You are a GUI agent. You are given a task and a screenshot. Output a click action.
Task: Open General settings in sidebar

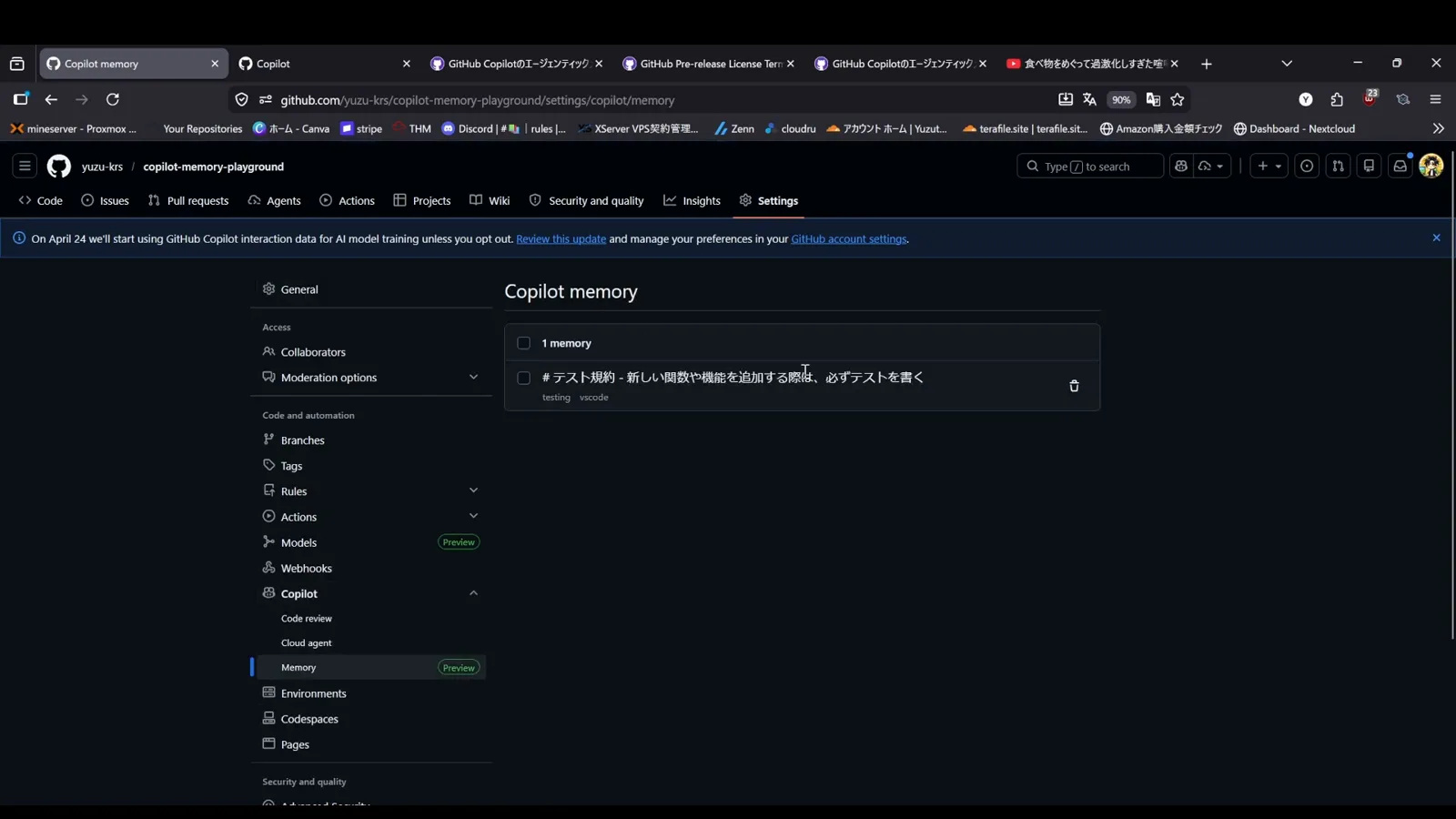(371, 289)
